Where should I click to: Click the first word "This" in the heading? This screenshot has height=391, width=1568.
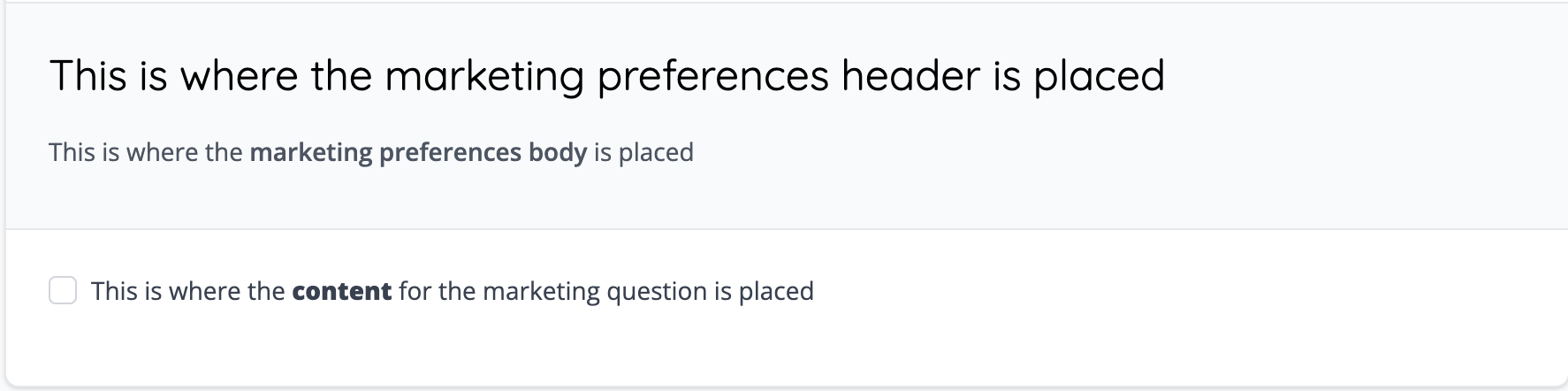coord(88,75)
